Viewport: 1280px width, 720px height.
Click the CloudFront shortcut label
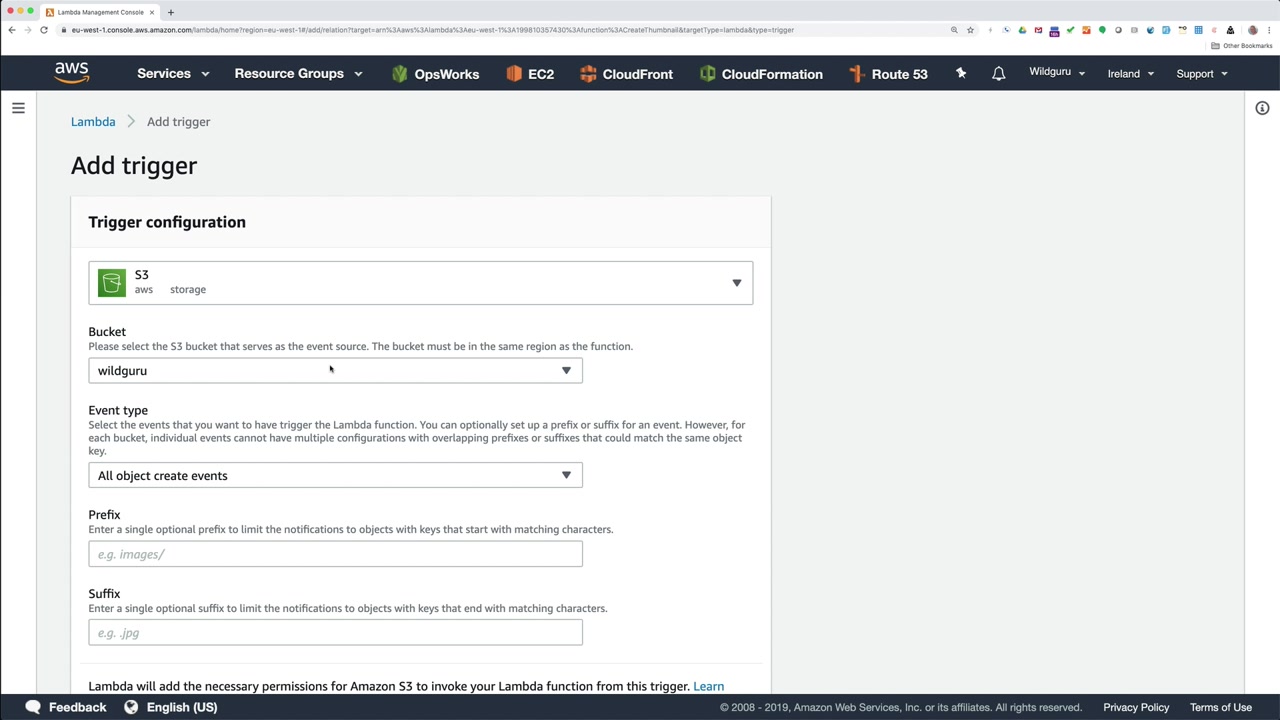(x=638, y=74)
